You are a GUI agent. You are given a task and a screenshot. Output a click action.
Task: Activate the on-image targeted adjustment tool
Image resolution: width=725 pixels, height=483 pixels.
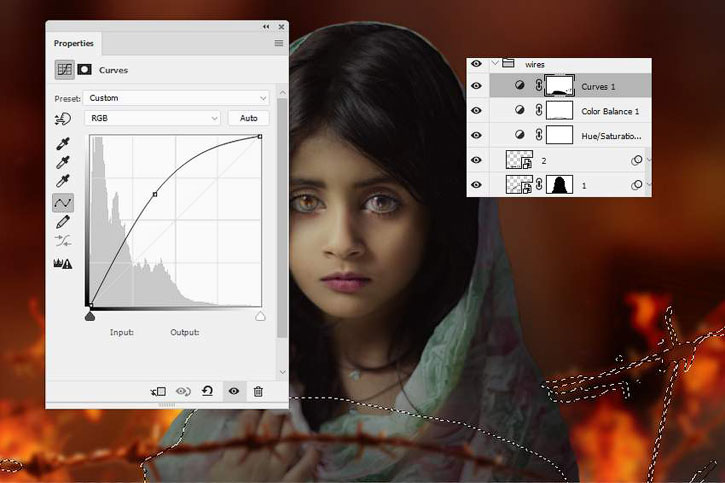pyautogui.click(x=63, y=119)
